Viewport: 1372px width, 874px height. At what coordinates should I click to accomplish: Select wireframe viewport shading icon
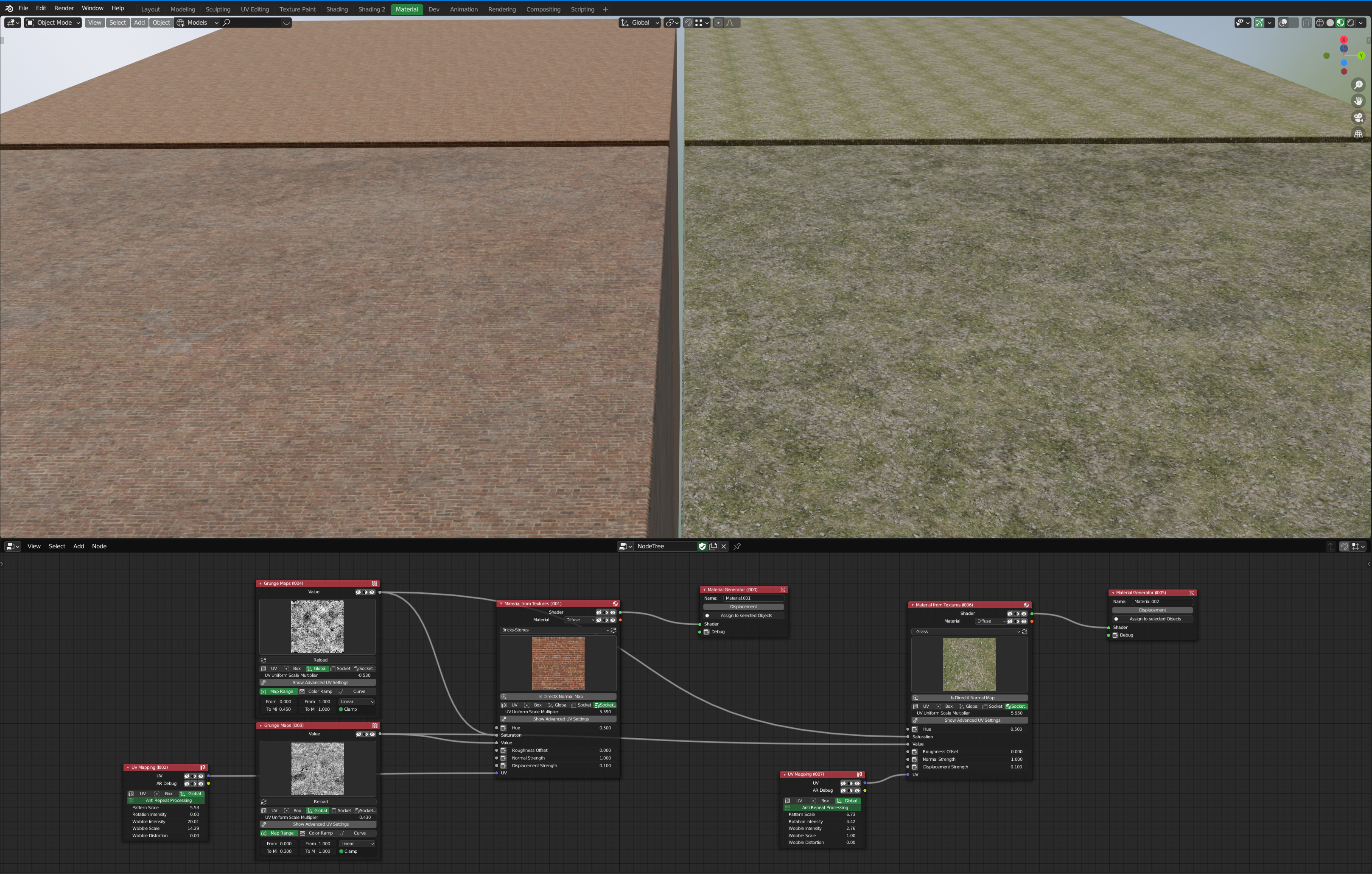click(x=1319, y=23)
